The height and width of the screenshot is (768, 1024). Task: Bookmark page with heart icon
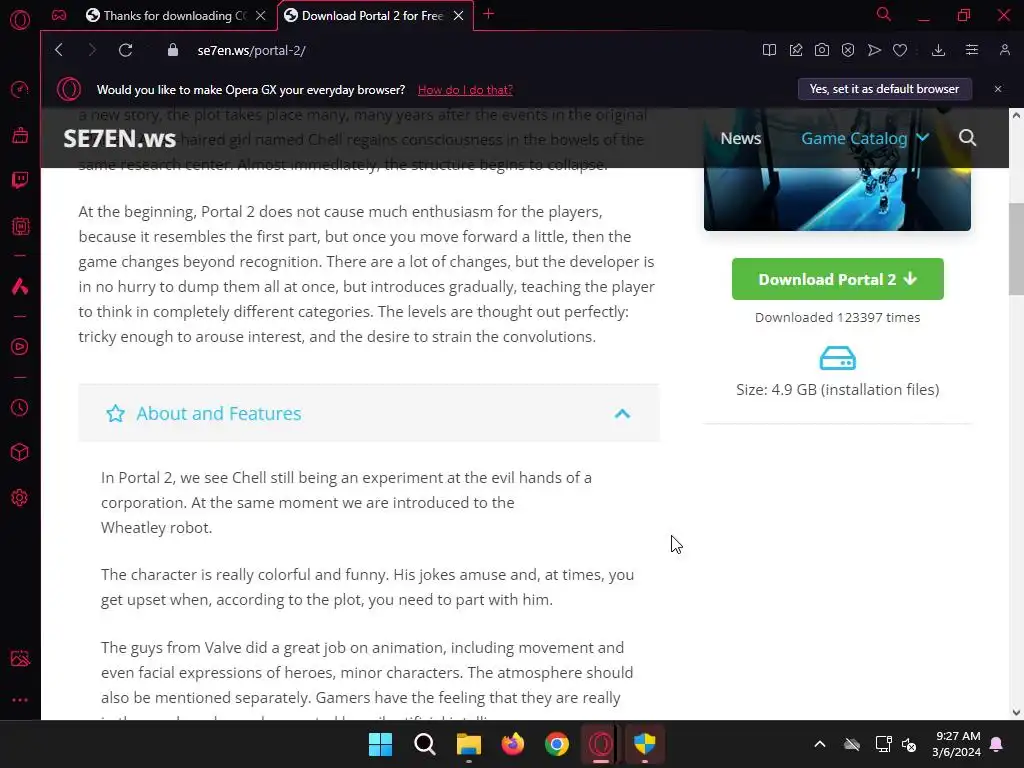coord(900,50)
